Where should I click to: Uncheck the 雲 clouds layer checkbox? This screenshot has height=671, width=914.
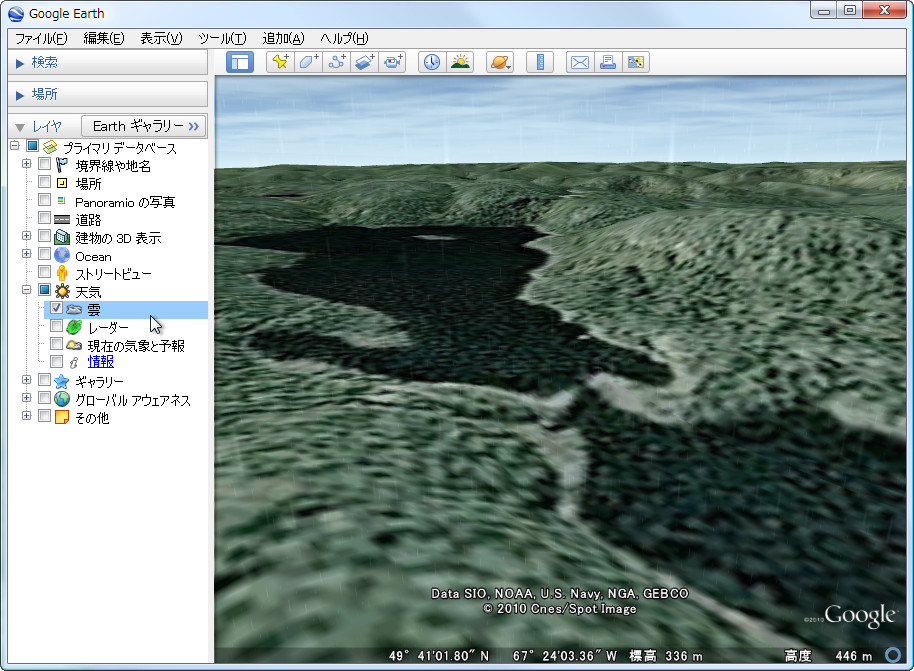57,308
